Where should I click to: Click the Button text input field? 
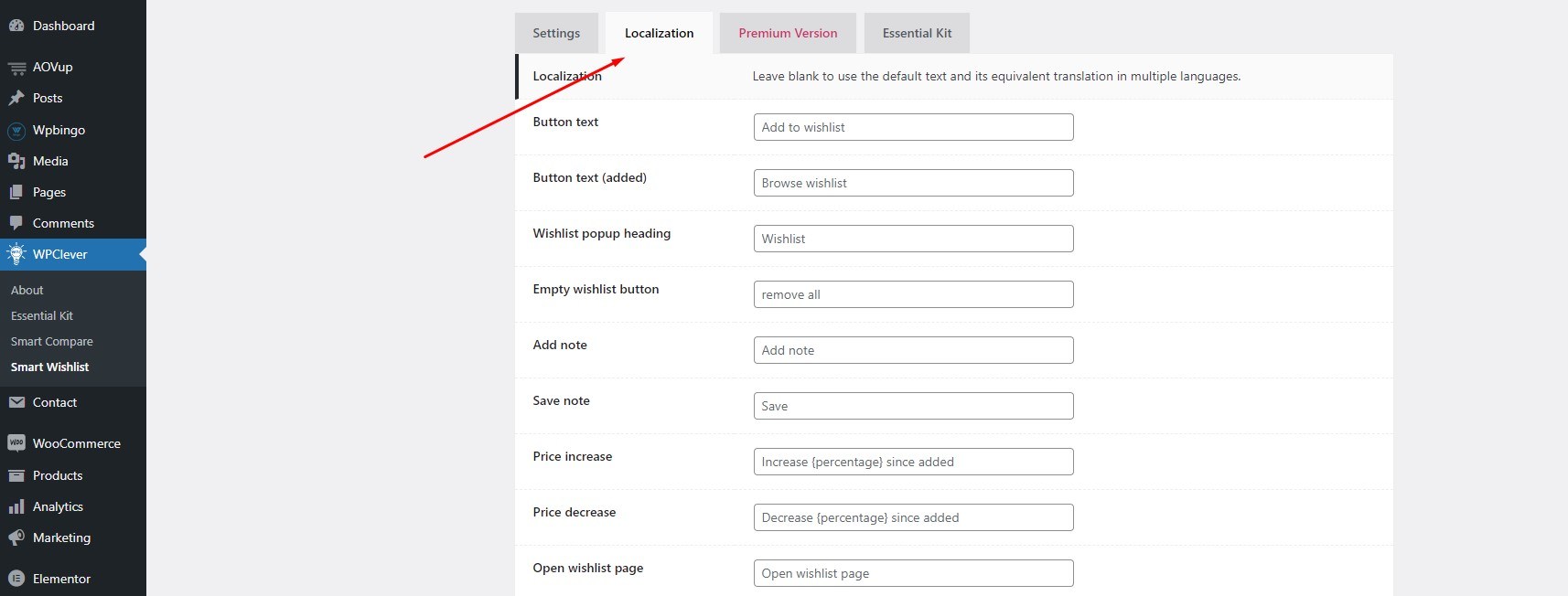(913, 127)
